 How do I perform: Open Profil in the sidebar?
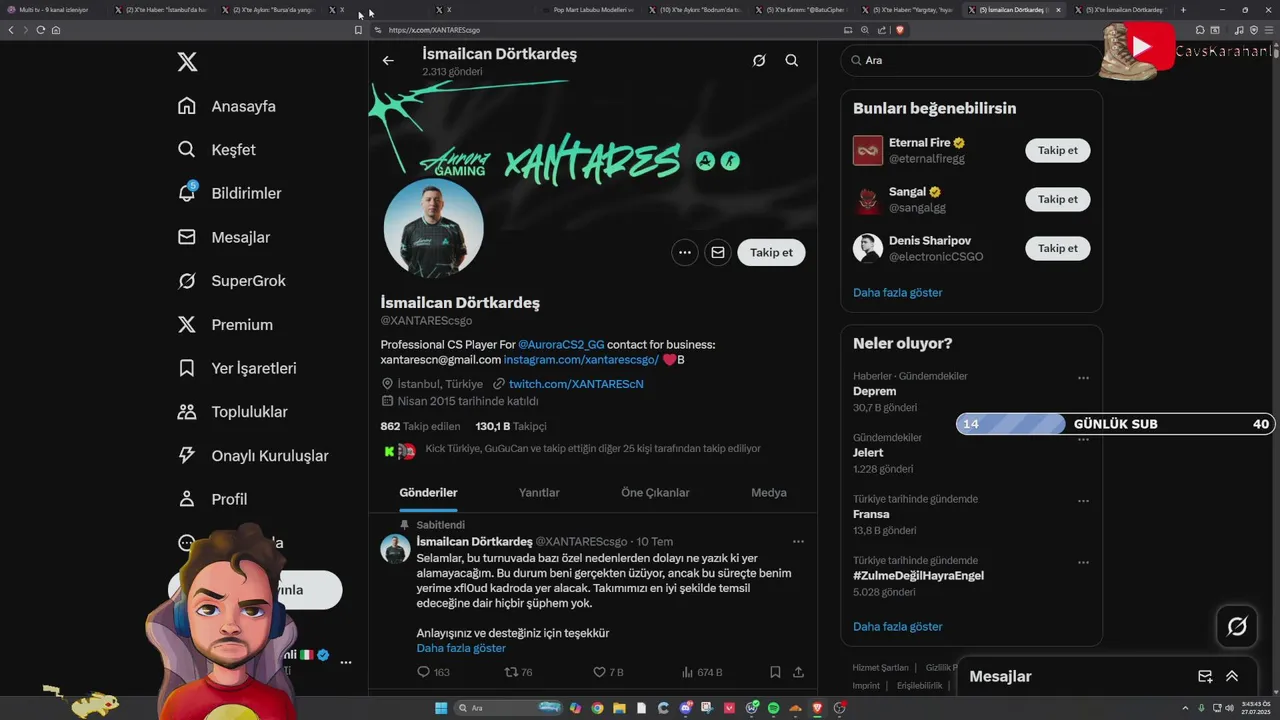(212, 499)
